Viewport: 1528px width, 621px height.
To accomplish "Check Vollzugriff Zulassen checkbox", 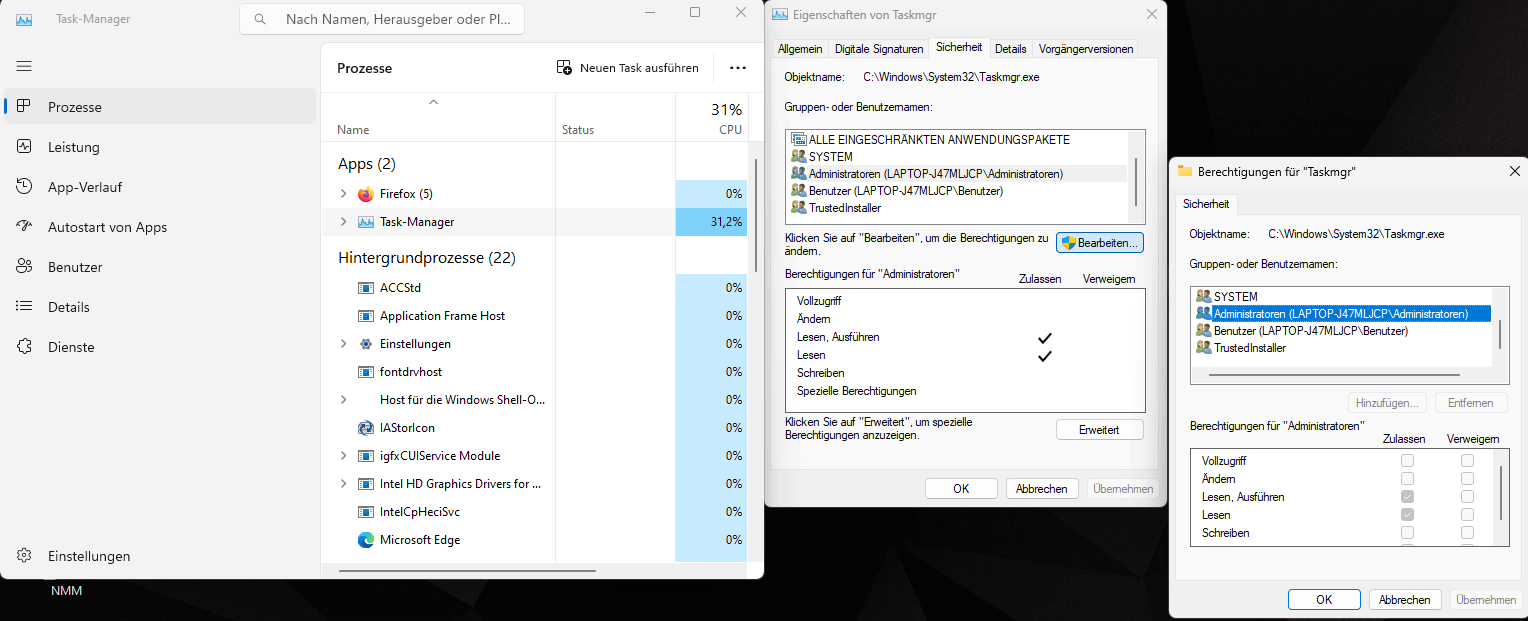I will [1408, 461].
